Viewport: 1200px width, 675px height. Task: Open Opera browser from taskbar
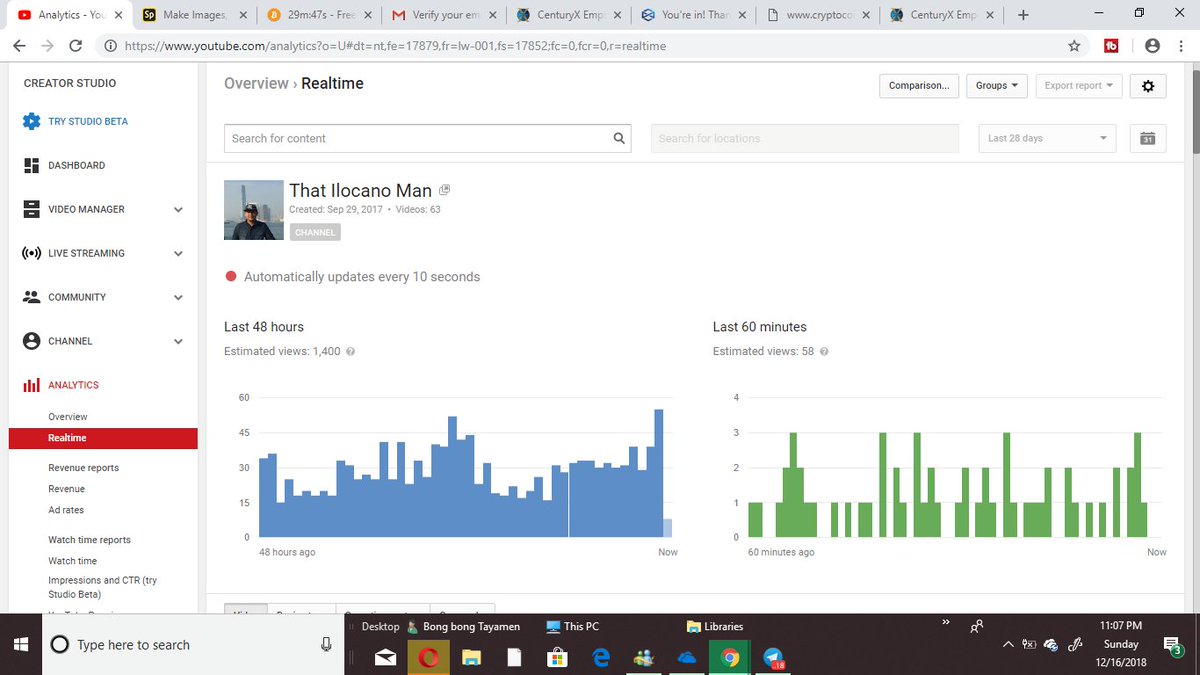pos(428,658)
